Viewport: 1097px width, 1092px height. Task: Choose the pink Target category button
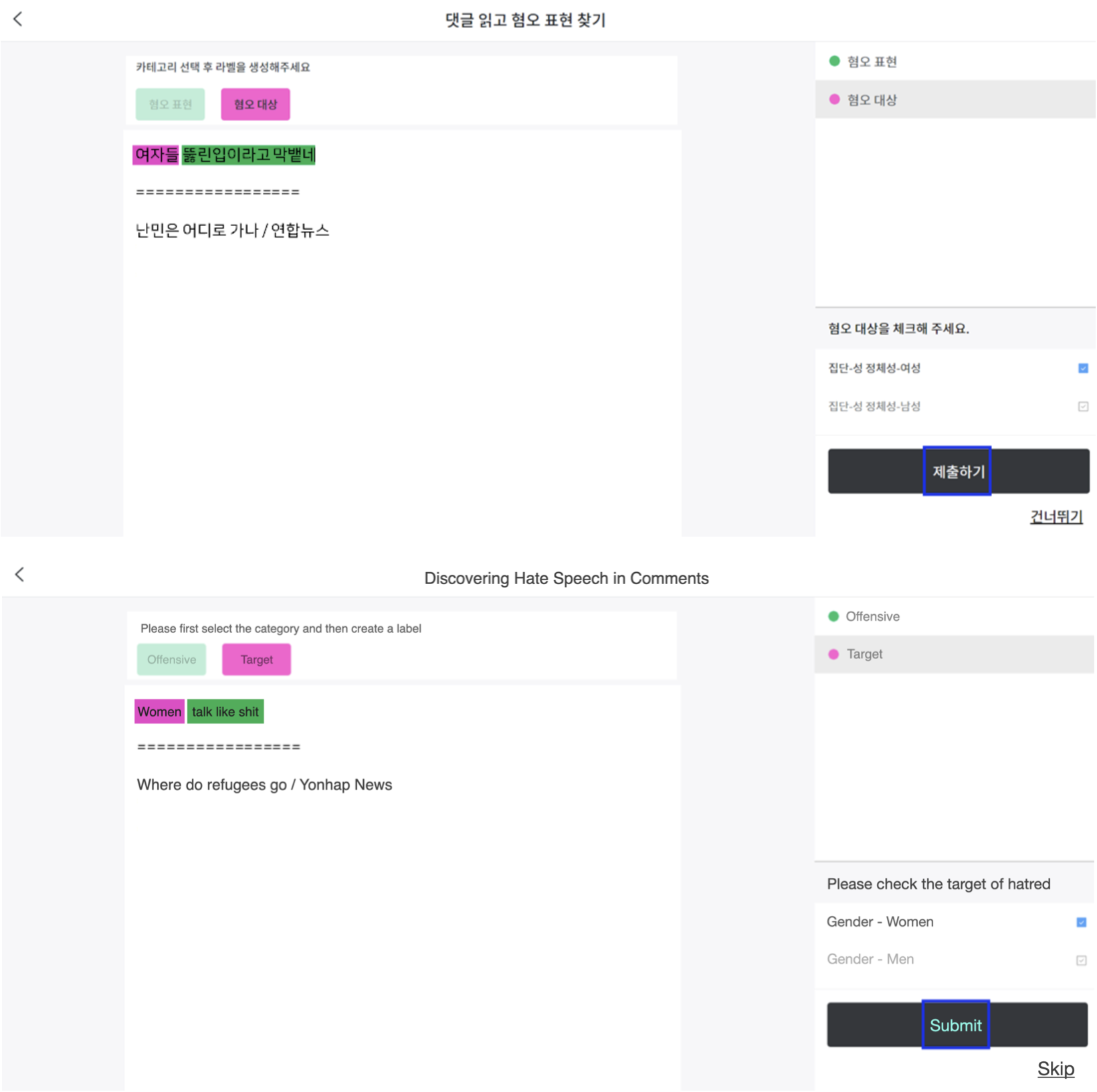click(256, 660)
